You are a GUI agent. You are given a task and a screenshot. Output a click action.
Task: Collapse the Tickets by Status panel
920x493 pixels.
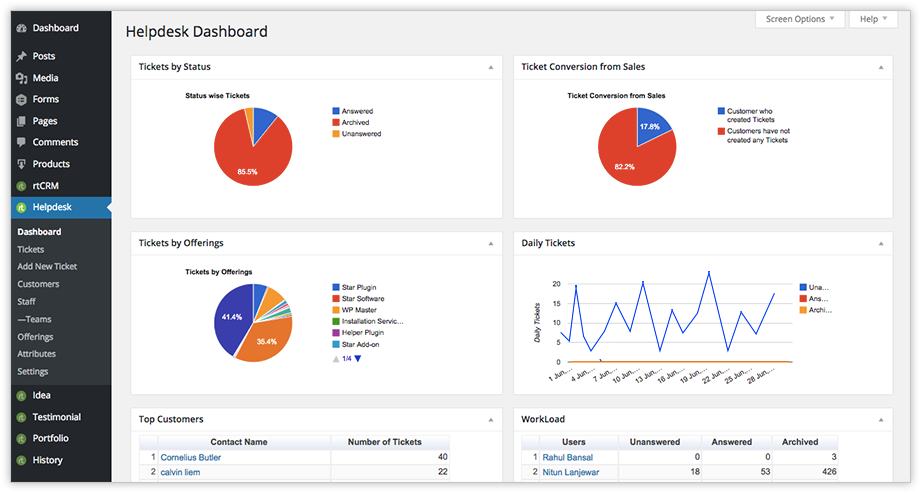[490, 67]
